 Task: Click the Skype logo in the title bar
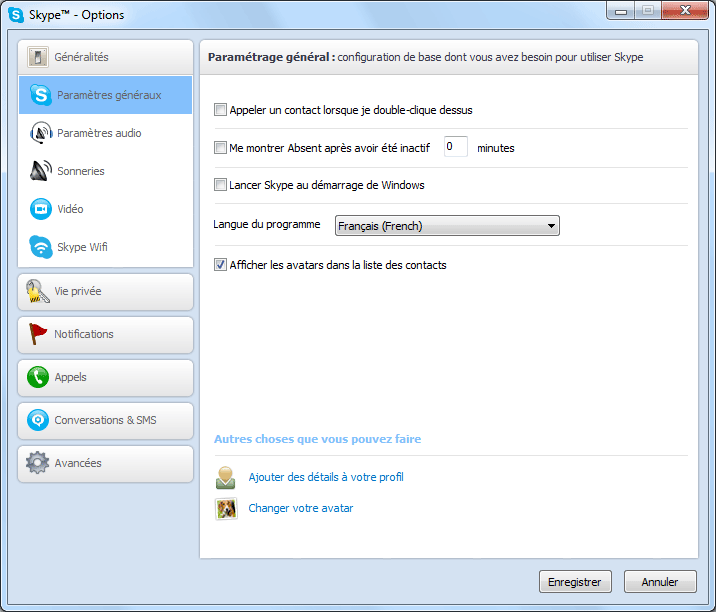tap(16, 15)
